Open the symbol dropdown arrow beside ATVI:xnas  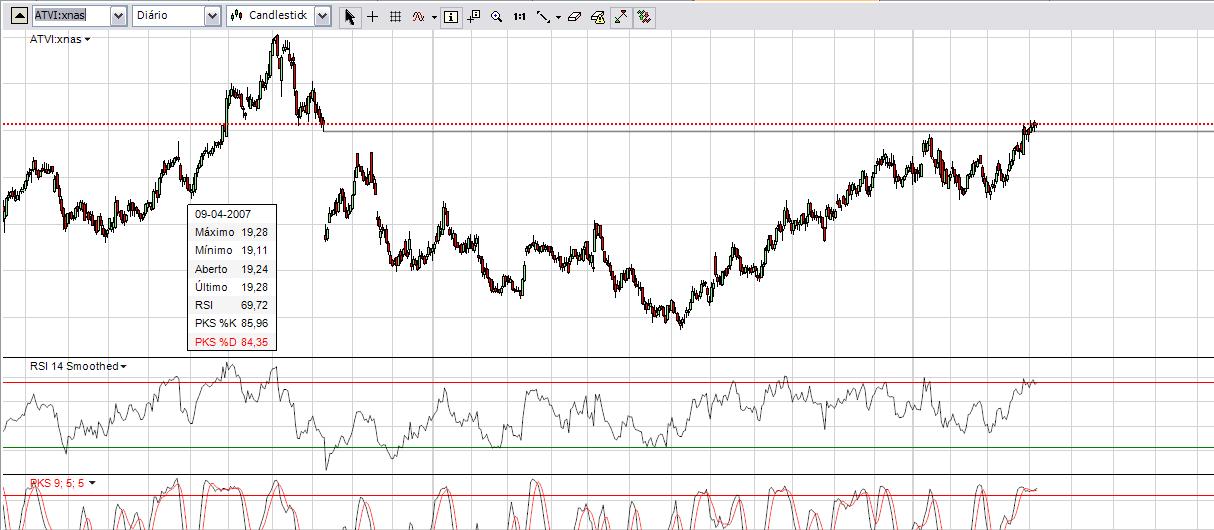click(x=118, y=16)
